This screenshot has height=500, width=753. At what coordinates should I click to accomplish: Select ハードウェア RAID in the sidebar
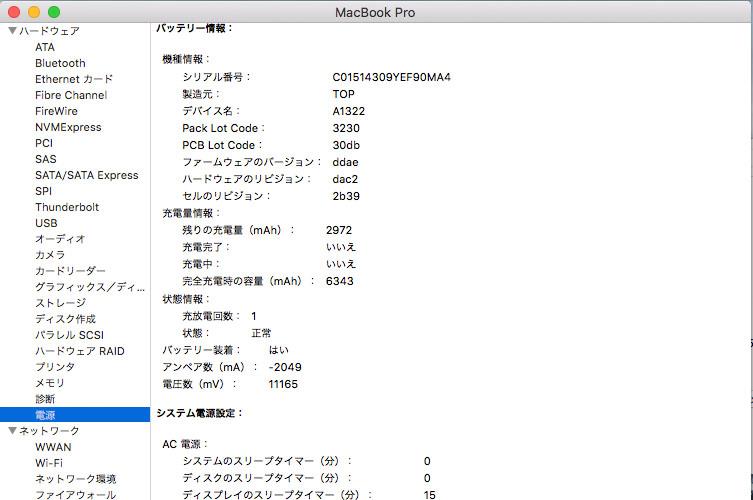pyautogui.click(x=80, y=351)
